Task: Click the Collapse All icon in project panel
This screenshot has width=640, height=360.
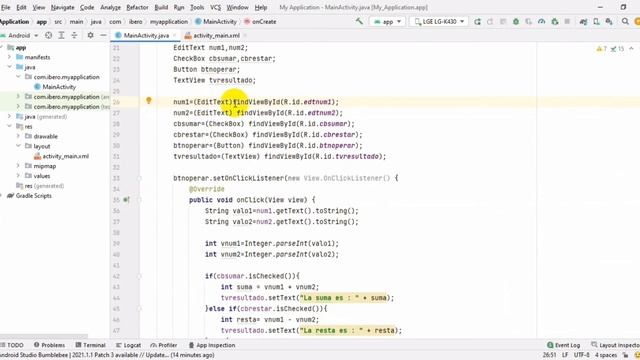Action: click(x=74, y=36)
